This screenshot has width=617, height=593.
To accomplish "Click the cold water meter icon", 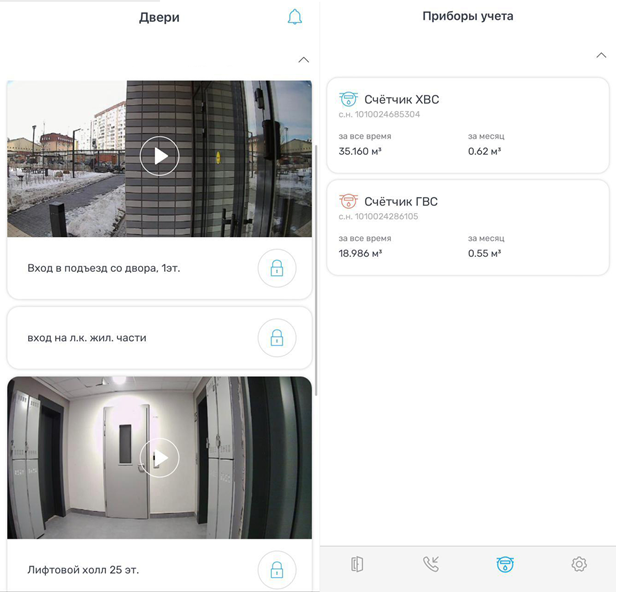I will coord(348,99).
